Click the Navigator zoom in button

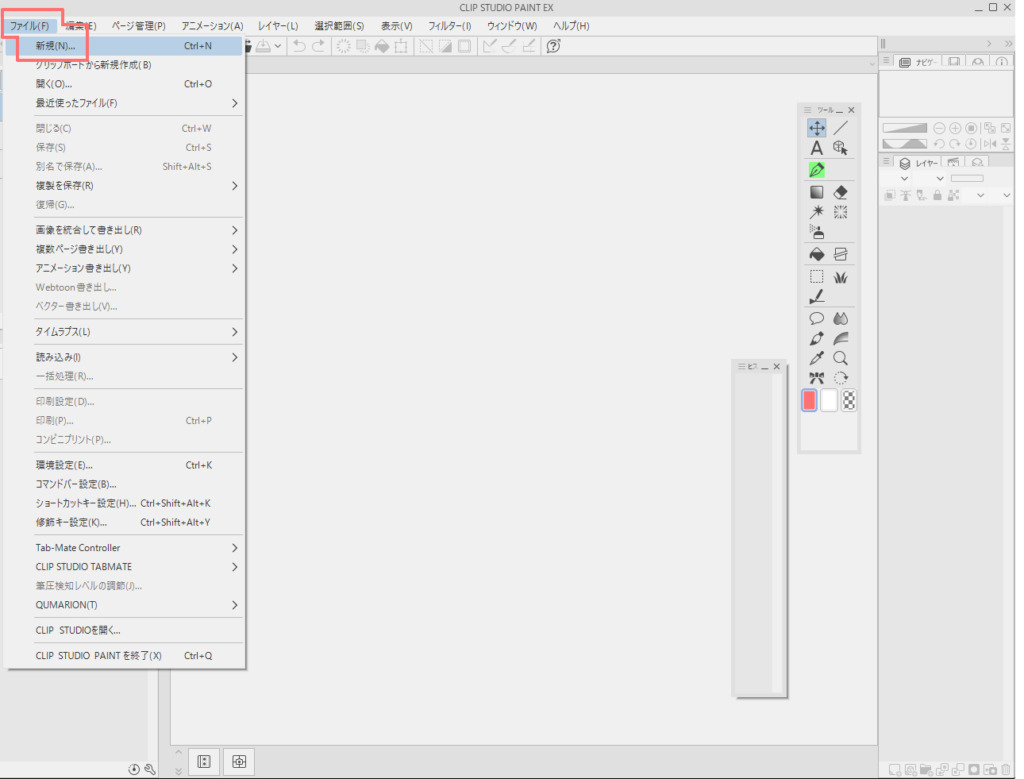click(x=955, y=128)
